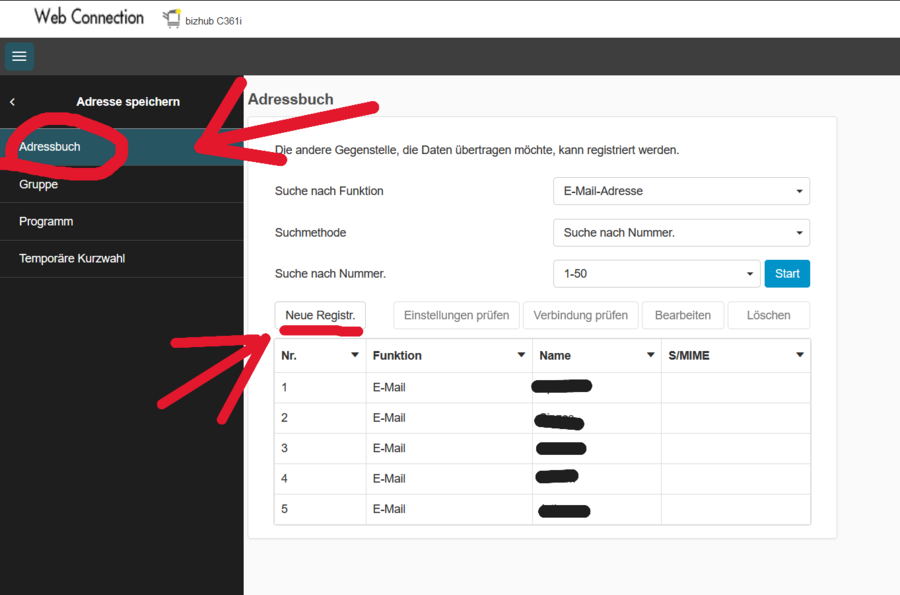The width and height of the screenshot is (900, 595).
Task: Click the back chevron beside Adresse speichern
Action: 13,102
